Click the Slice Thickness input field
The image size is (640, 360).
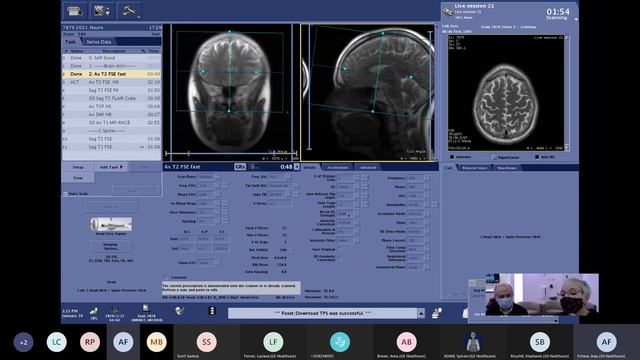(206, 212)
